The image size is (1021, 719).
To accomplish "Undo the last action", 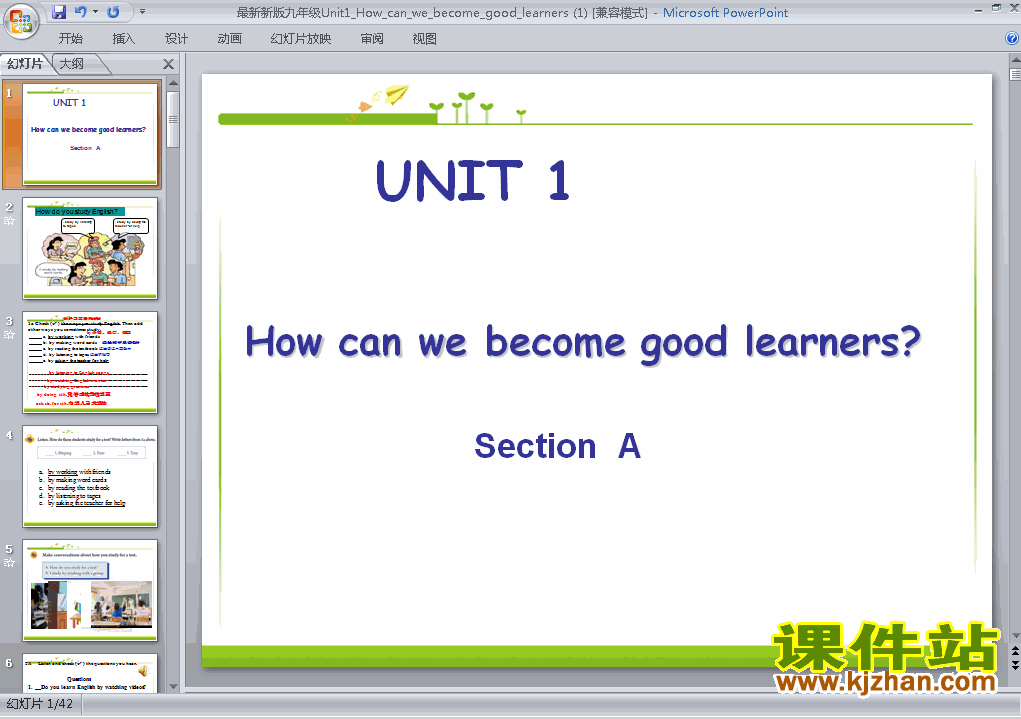I will [81, 12].
